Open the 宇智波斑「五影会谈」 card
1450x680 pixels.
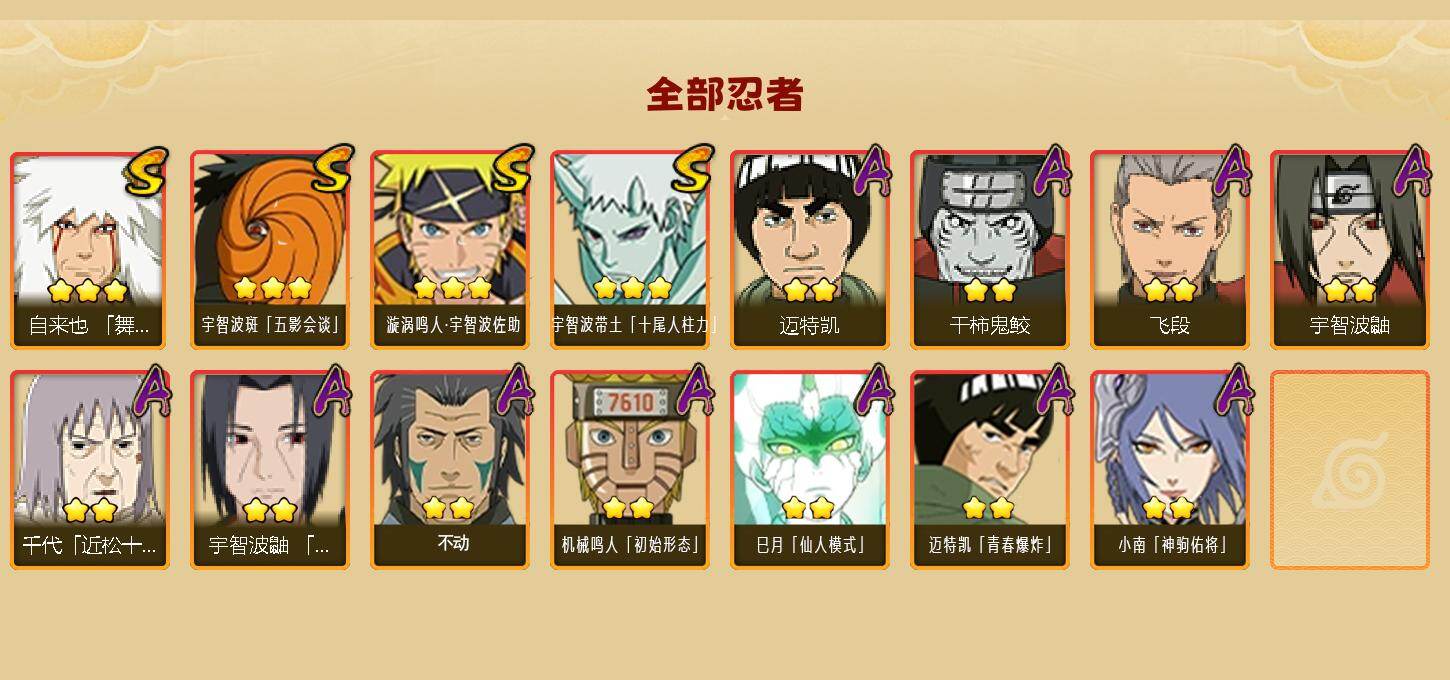270,250
